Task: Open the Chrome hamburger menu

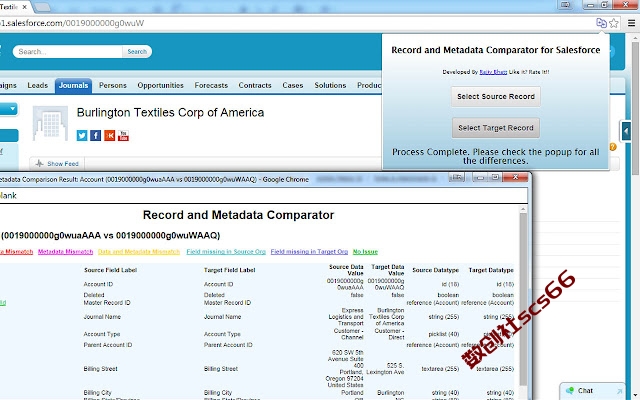Action: (631, 23)
